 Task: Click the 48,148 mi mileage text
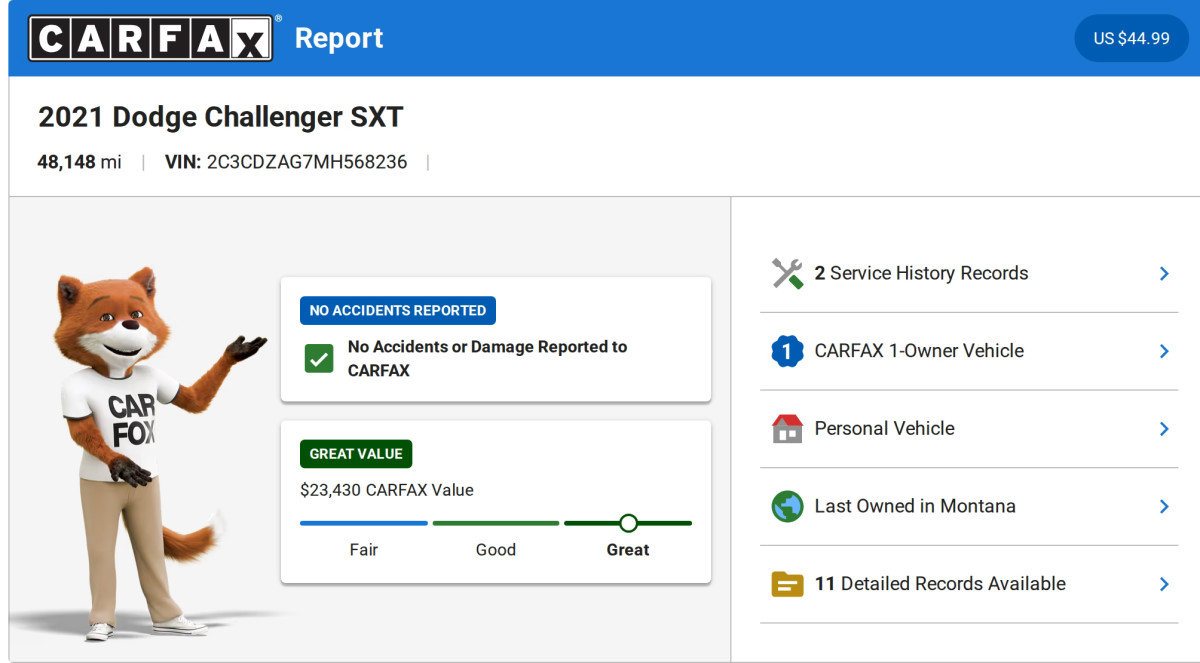coord(79,162)
